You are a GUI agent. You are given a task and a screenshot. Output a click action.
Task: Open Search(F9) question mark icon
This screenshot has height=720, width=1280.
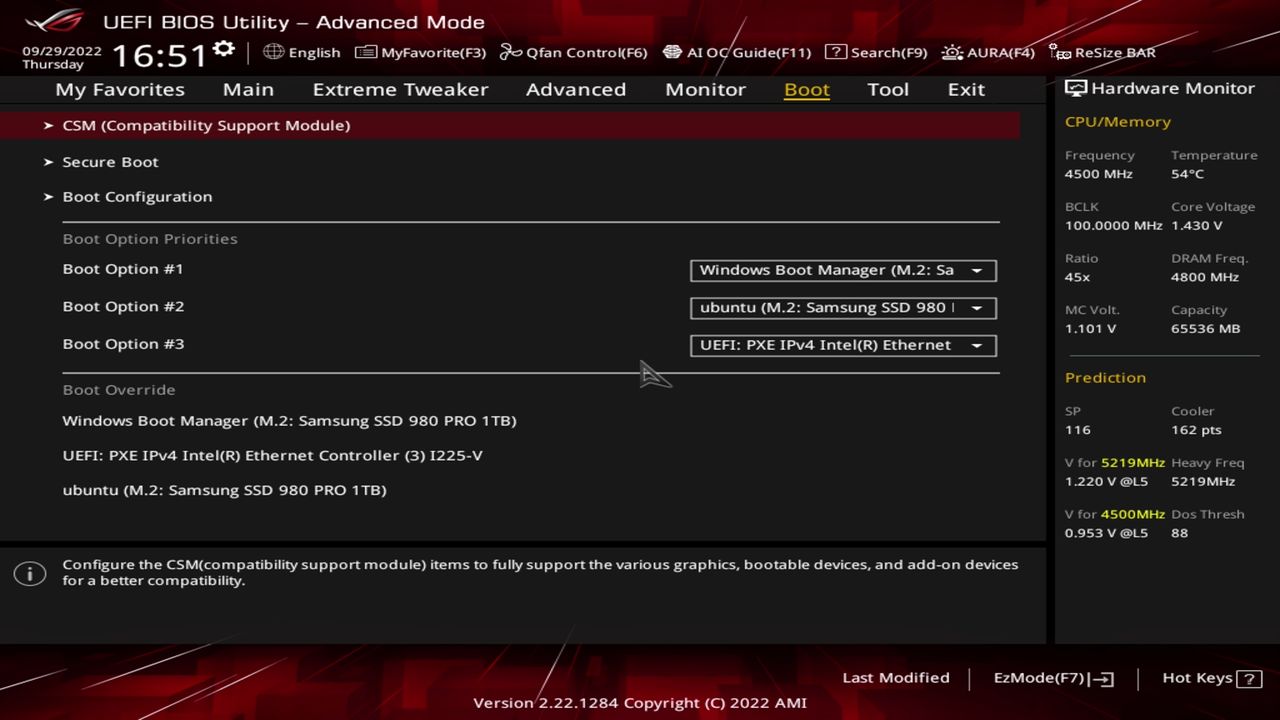[x=836, y=52]
